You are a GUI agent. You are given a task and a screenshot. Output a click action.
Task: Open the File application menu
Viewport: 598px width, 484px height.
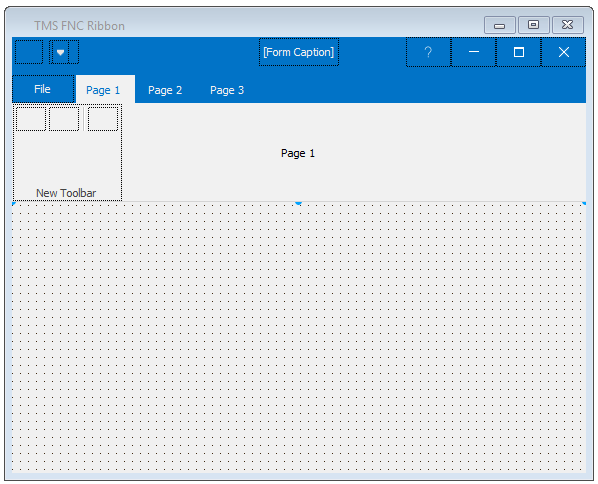click(x=43, y=89)
